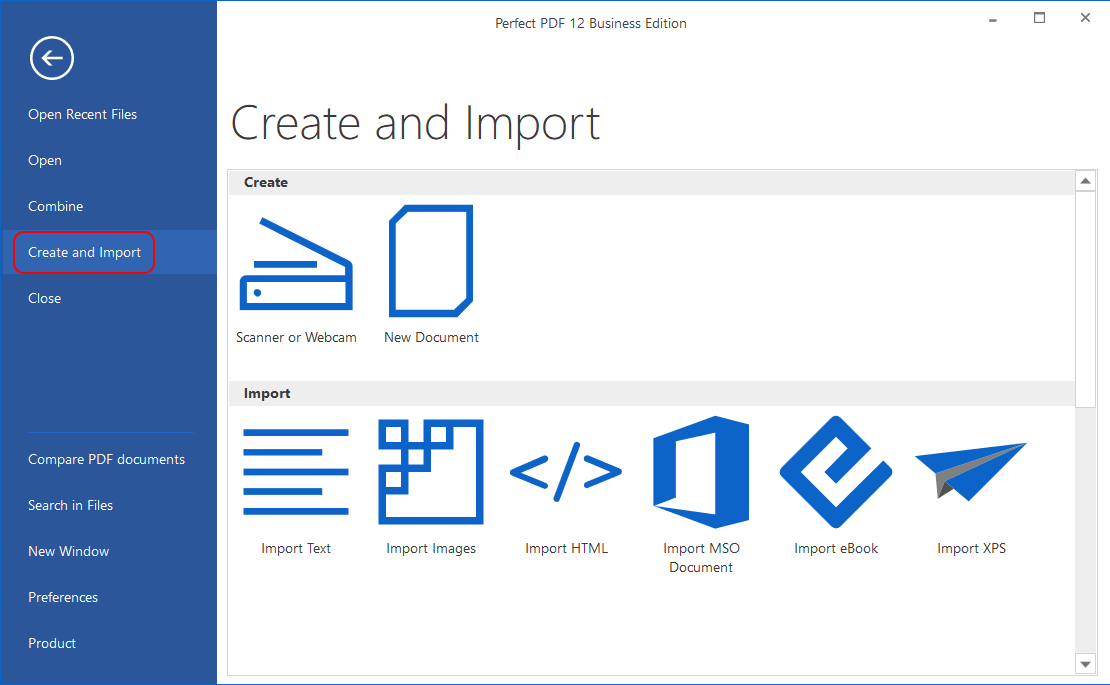This screenshot has width=1110, height=685.
Task: Choose Close from the sidebar menu
Action: (x=45, y=299)
